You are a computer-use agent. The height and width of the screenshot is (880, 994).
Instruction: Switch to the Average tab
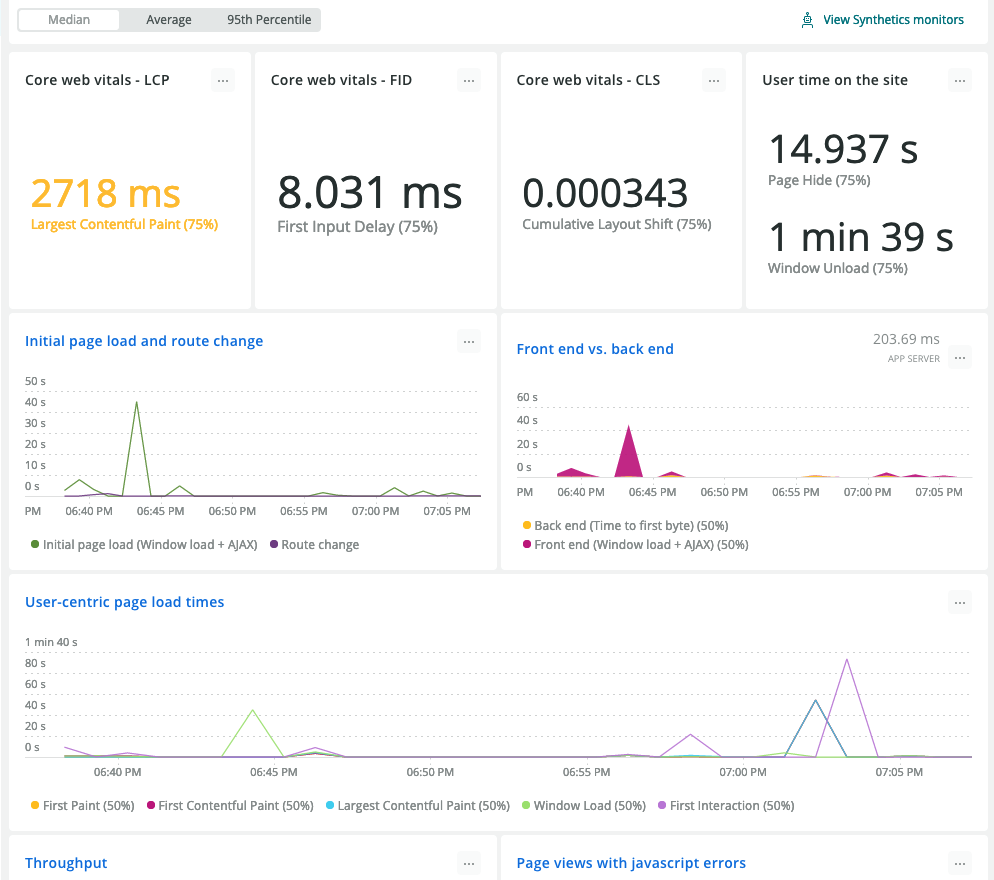click(169, 19)
